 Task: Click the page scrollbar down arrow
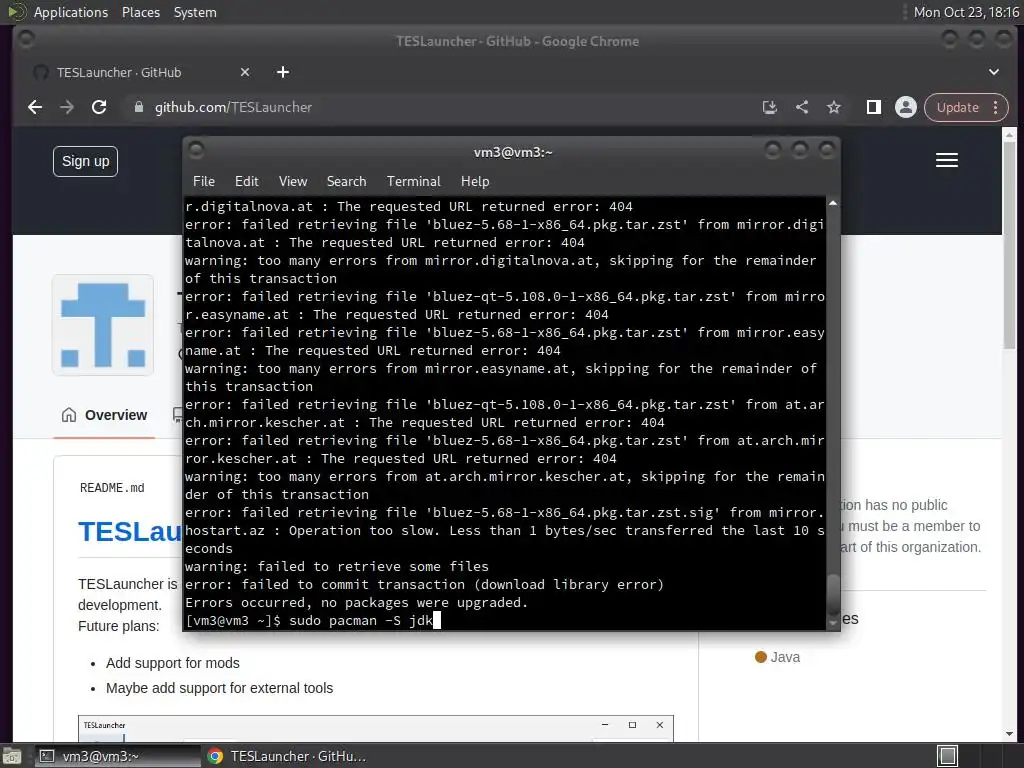[x=1009, y=734]
